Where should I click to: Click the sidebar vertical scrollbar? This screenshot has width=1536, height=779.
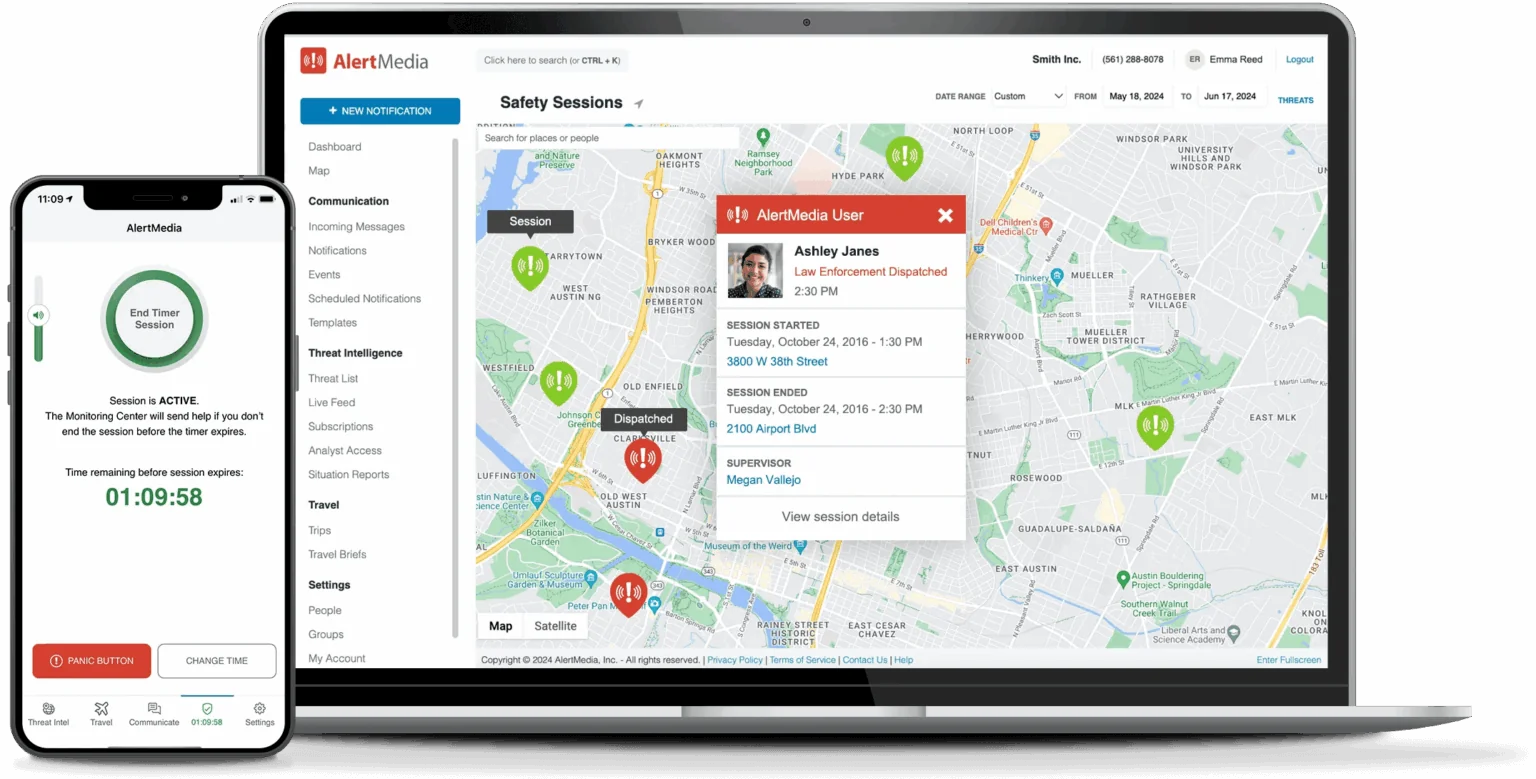[455, 390]
